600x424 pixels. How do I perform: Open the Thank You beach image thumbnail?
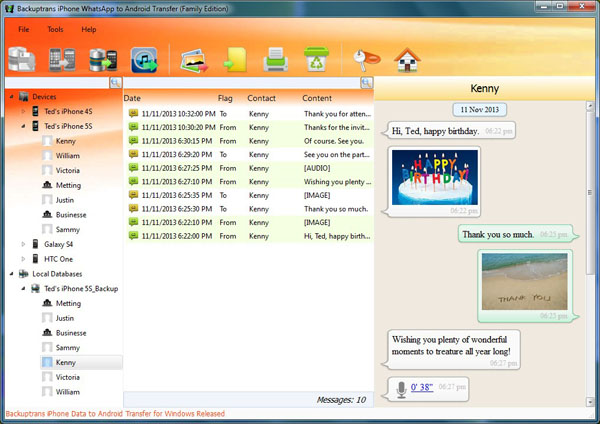coord(525,281)
